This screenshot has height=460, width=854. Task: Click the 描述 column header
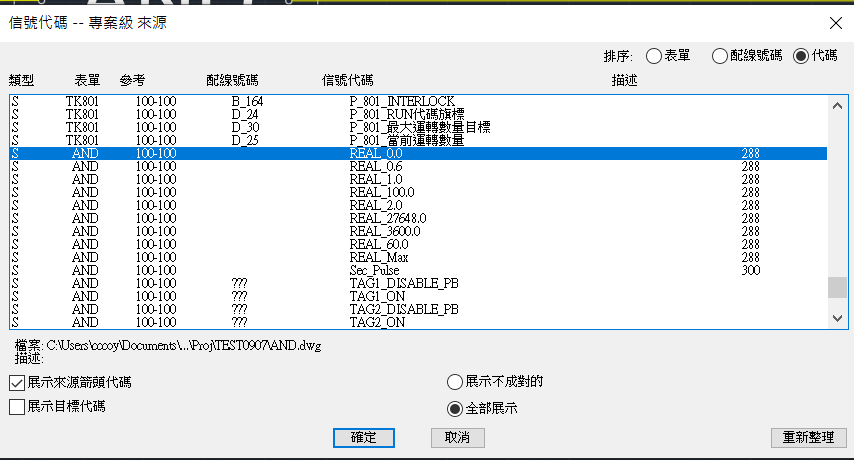tap(624, 81)
